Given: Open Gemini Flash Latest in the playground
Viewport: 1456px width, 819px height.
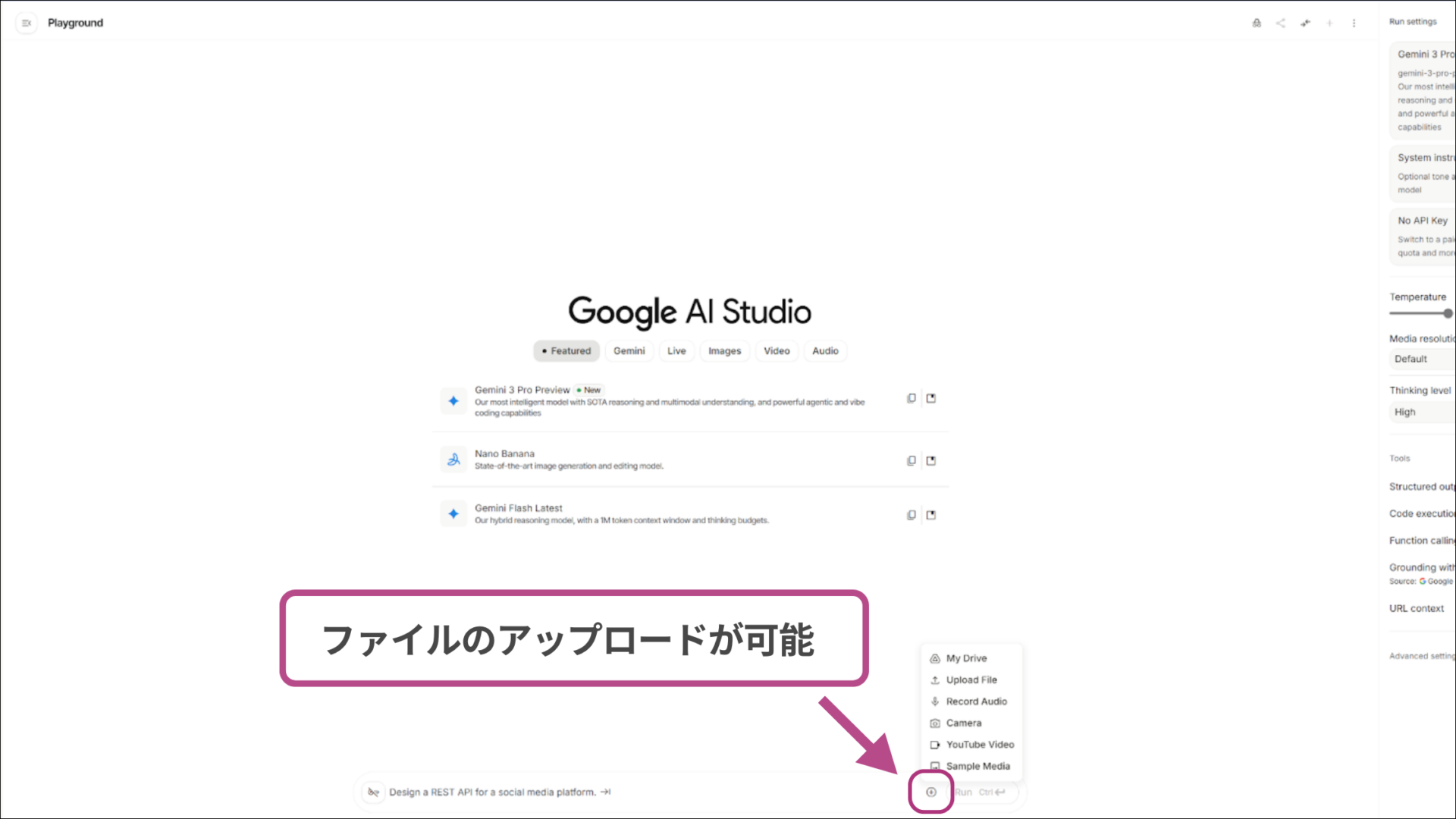Looking at the screenshot, I should coord(931,514).
